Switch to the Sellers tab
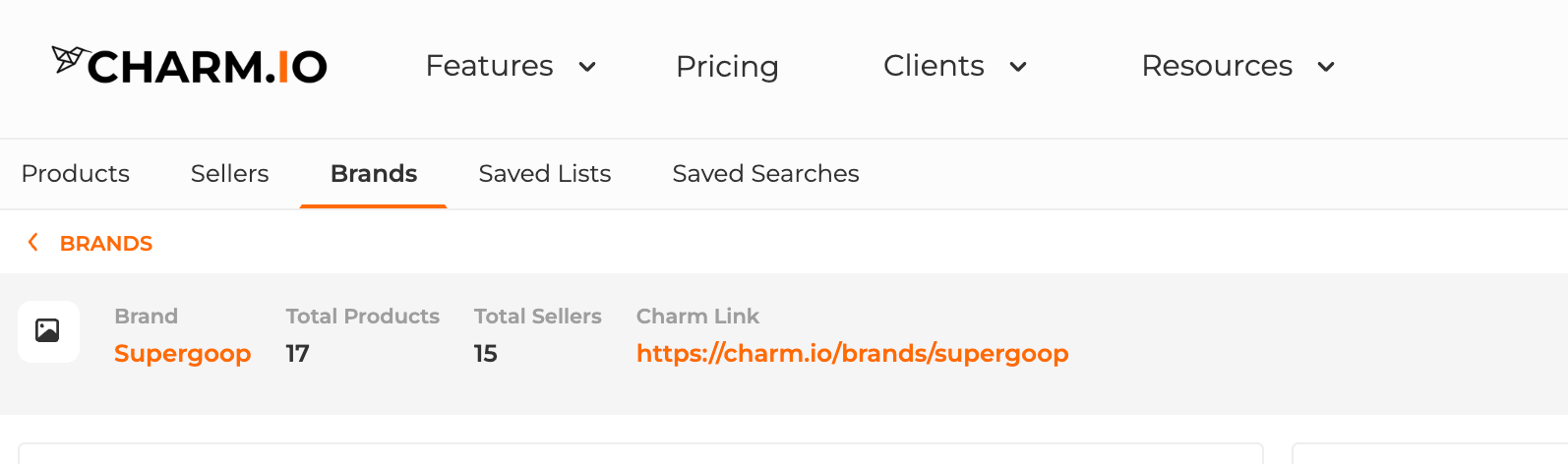1568x464 pixels. pos(229,174)
